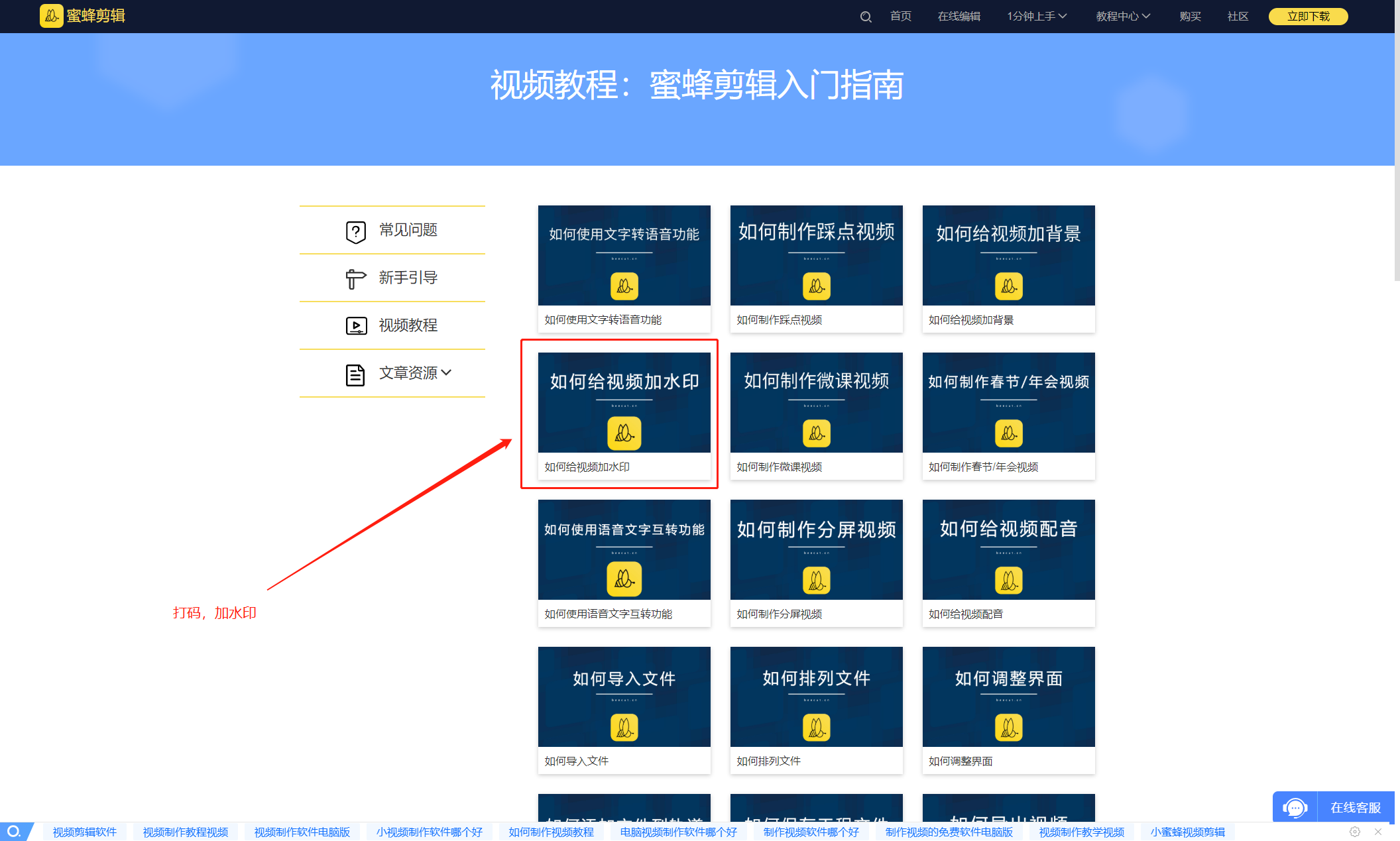
Task: Click the bottom bar settings gear icon
Action: pos(1355,832)
